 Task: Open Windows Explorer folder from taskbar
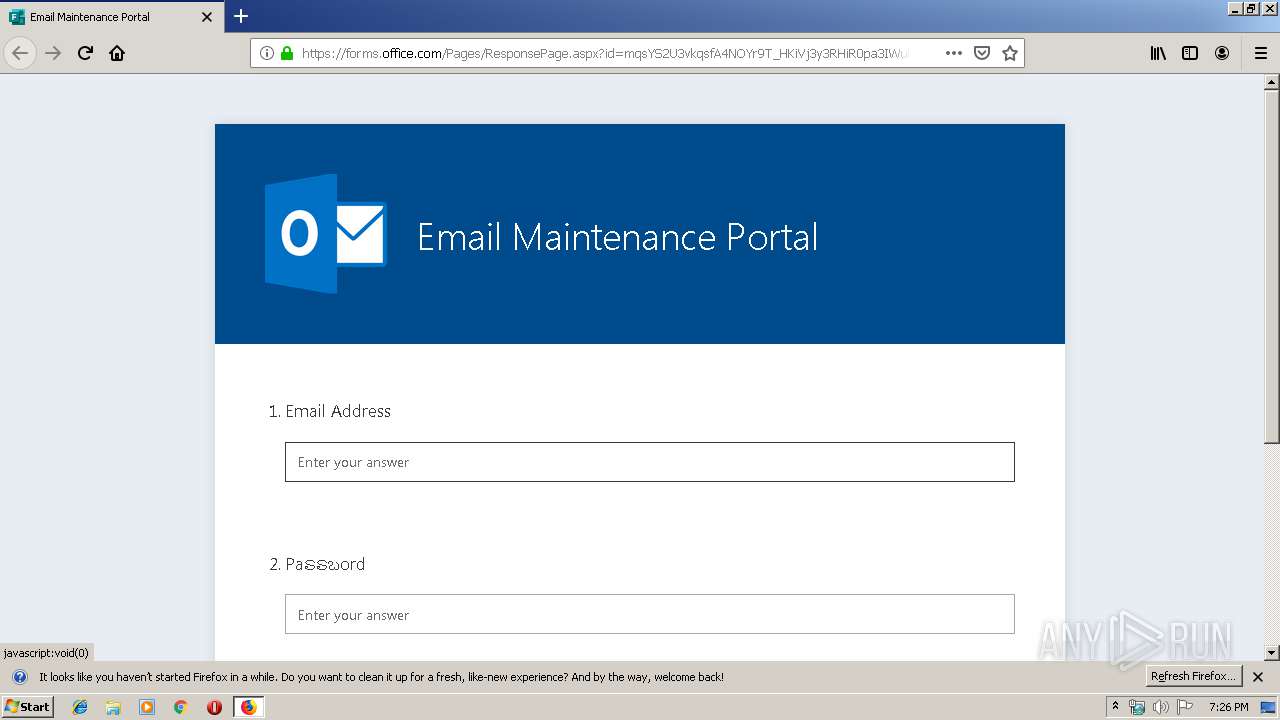[x=113, y=707]
